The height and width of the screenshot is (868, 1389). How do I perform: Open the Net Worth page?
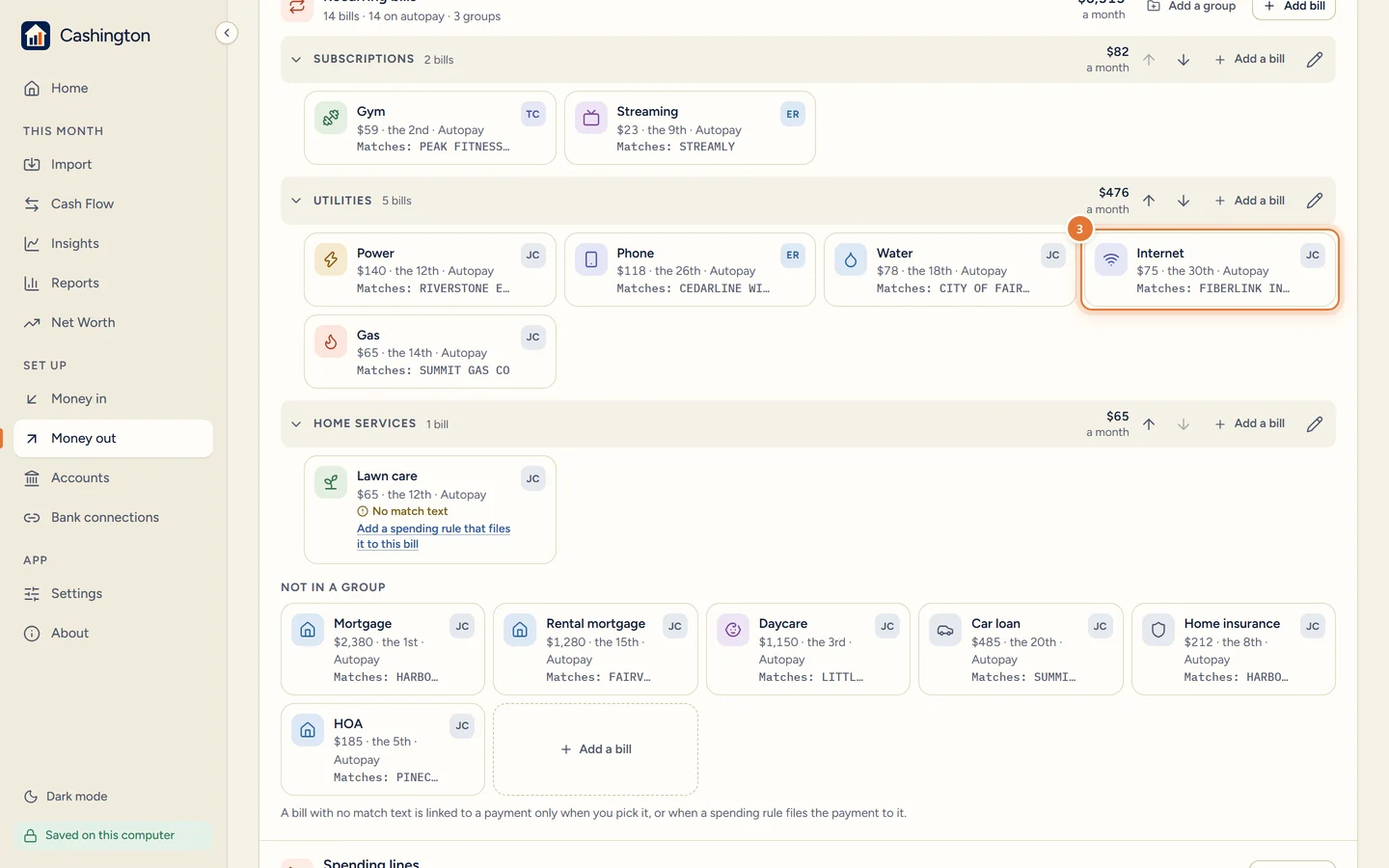coord(114,323)
